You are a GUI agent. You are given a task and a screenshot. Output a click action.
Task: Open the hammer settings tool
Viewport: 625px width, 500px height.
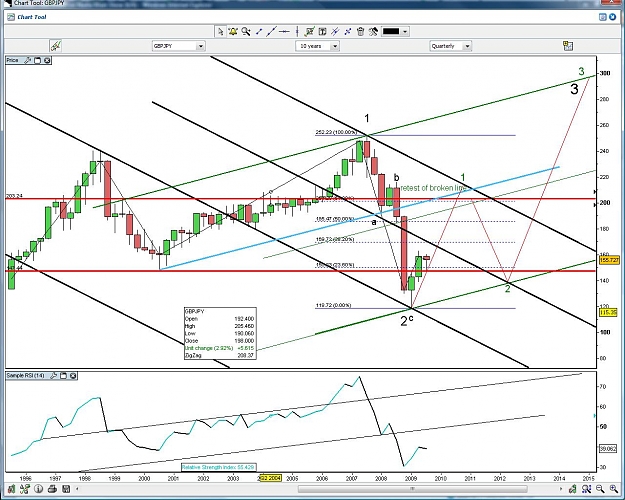pos(373,31)
